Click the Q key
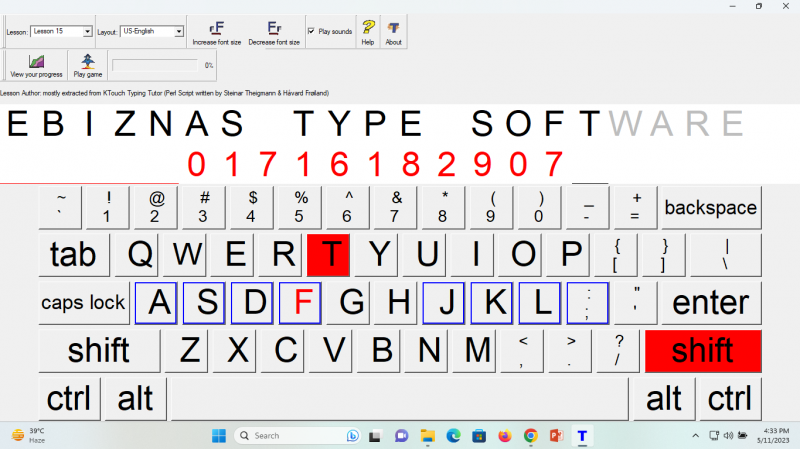 tap(136, 254)
